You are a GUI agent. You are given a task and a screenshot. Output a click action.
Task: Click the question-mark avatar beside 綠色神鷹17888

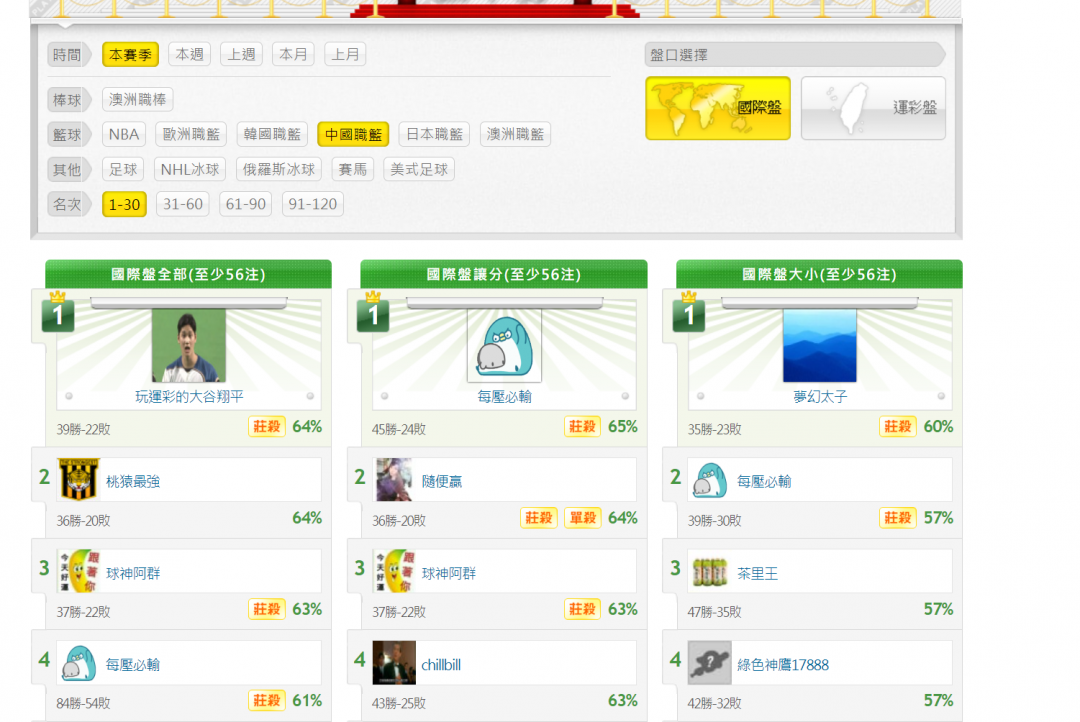[709, 663]
